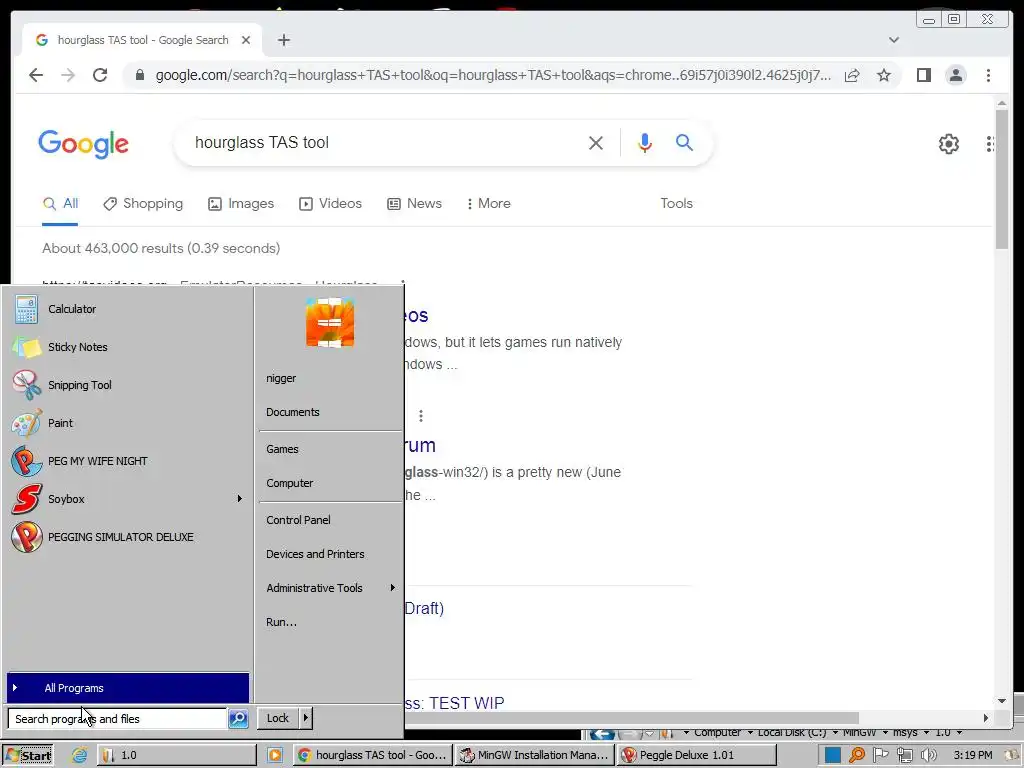1024x768 pixels.
Task: Expand Administrative Tools submenu arrow
Action: (392, 588)
